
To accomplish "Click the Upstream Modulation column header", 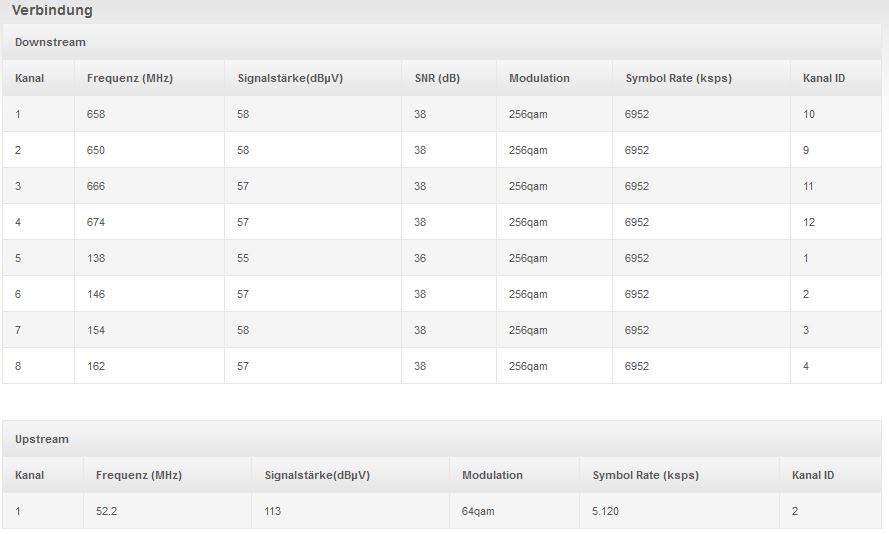I will point(492,475).
